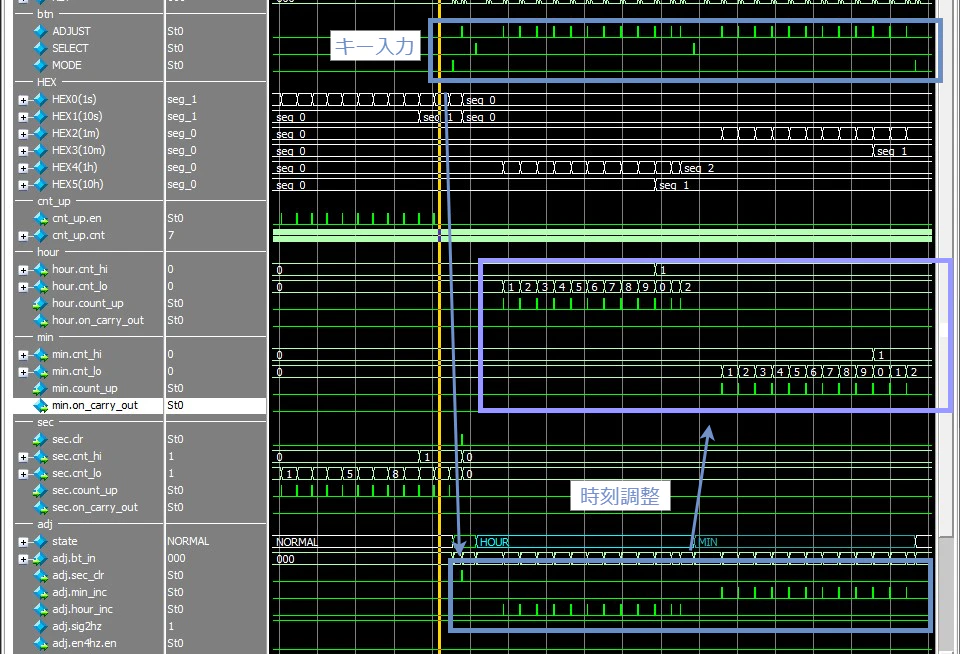
Task: Expand the cnt_up.cnt signal bus
Action: click(x=23, y=236)
